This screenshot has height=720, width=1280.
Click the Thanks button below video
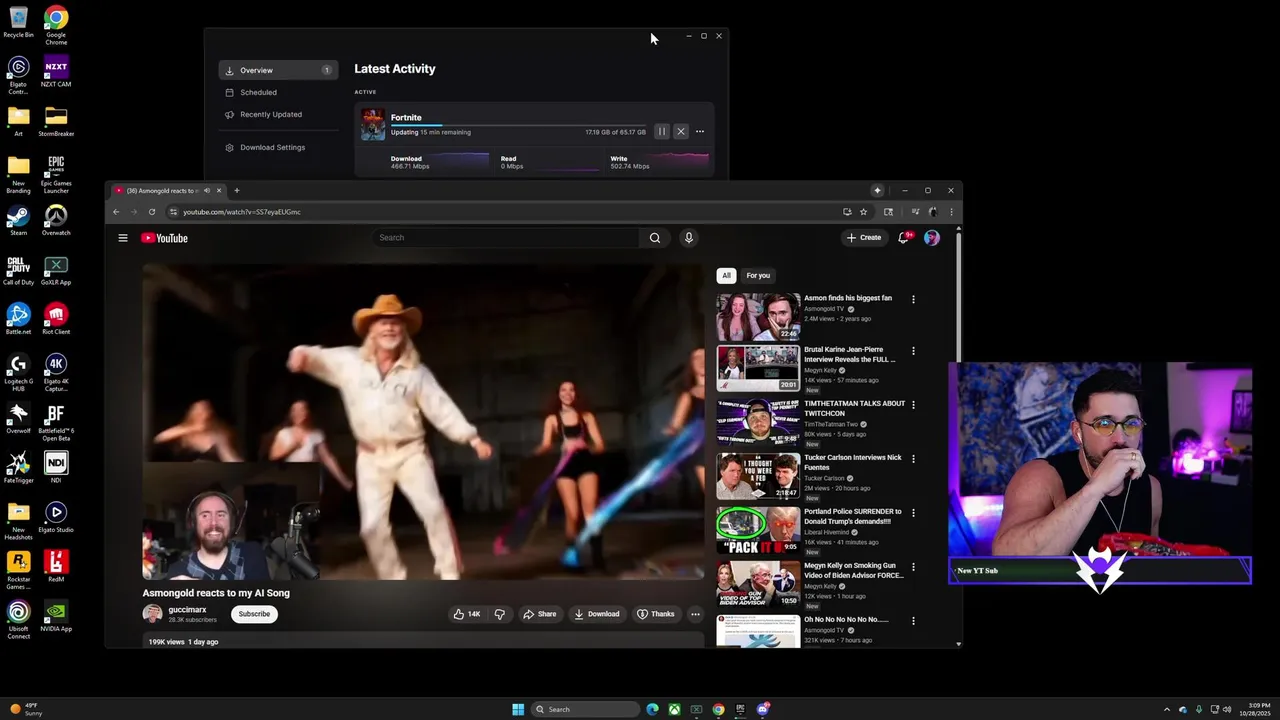coord(656,614)
